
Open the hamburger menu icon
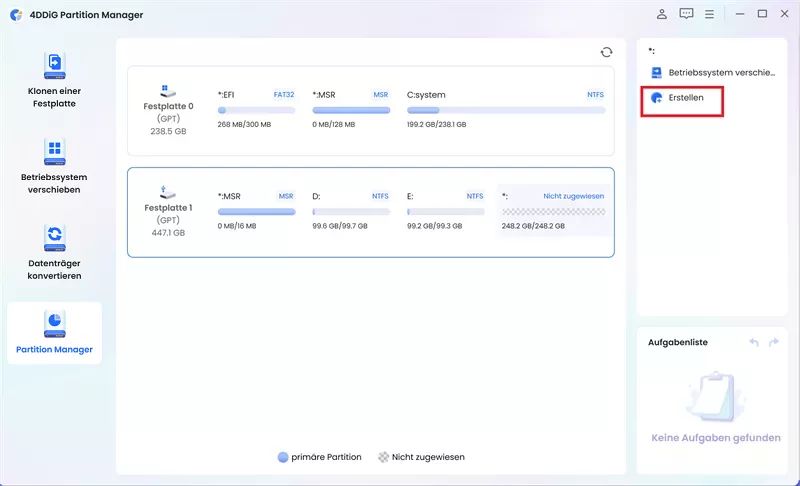tap(709, 14)
